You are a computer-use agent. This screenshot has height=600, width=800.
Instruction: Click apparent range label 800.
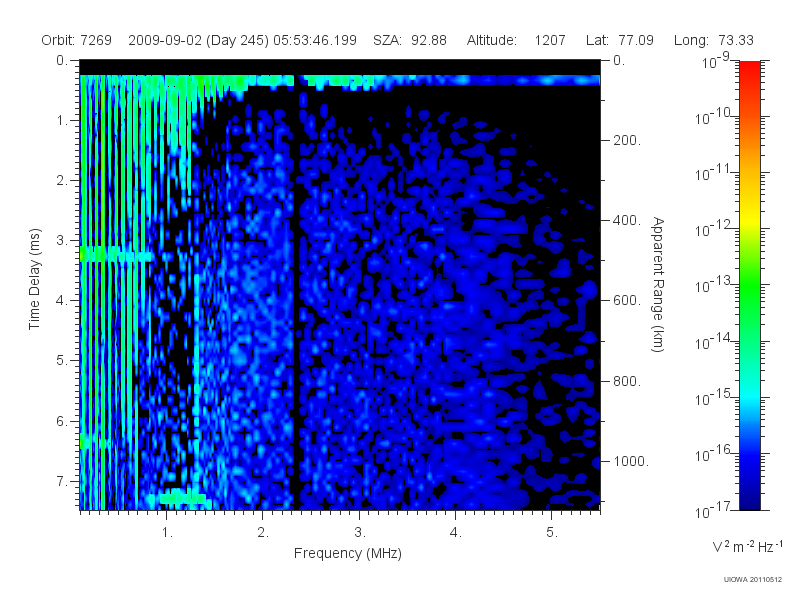coord(627,381)
